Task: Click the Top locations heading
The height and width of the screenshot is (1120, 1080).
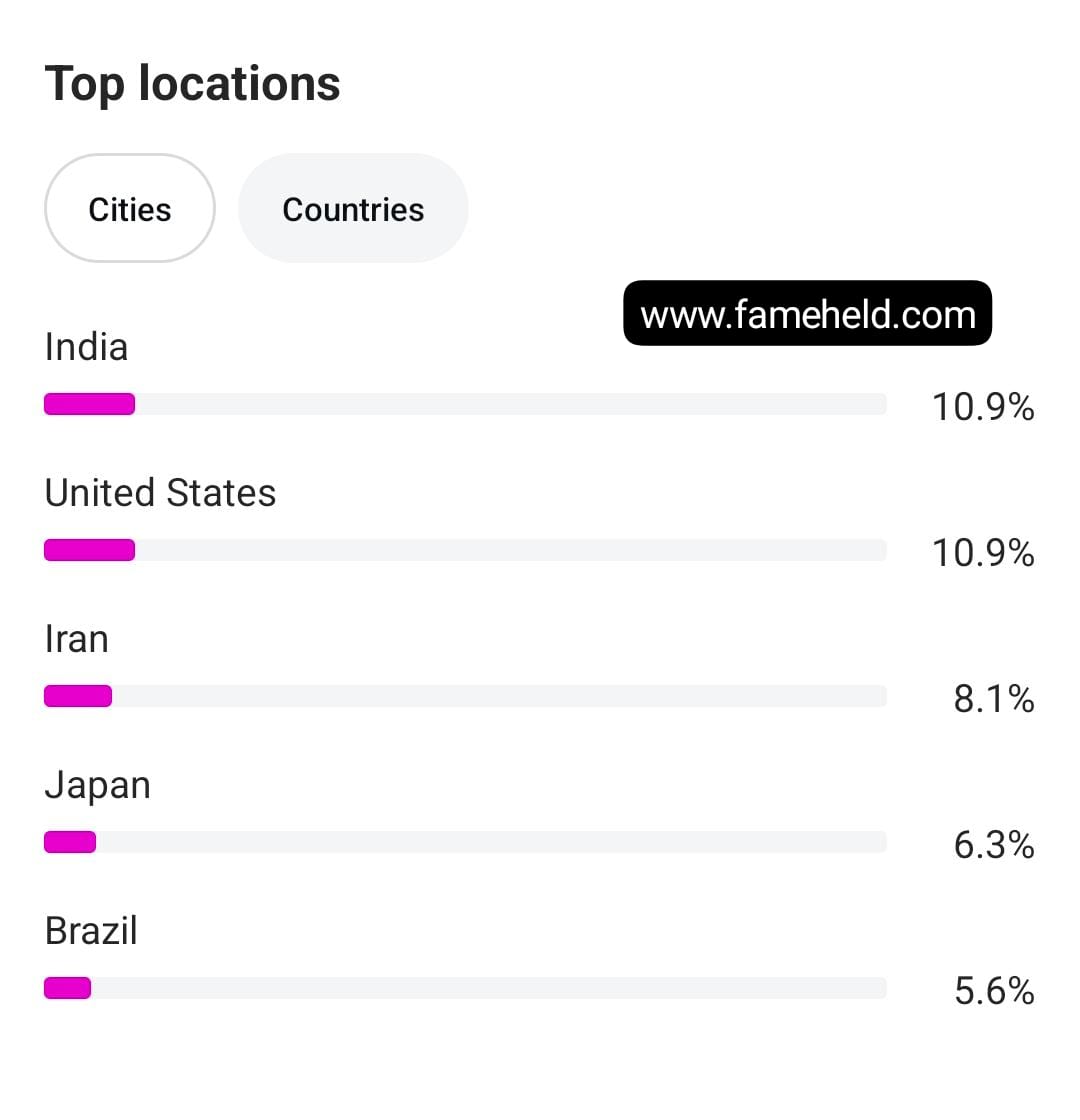Action: coord(193,83)
